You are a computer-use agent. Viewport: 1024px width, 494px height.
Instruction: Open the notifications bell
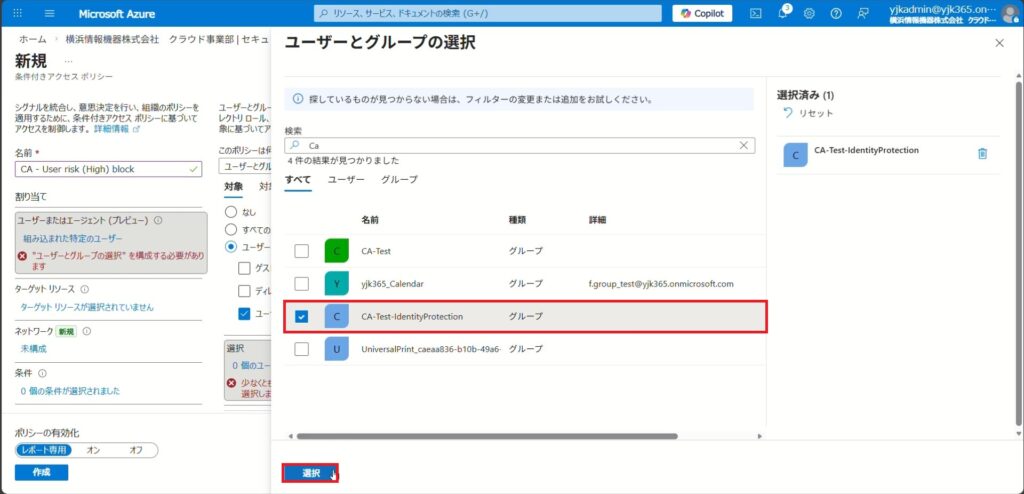pos(783,13)
